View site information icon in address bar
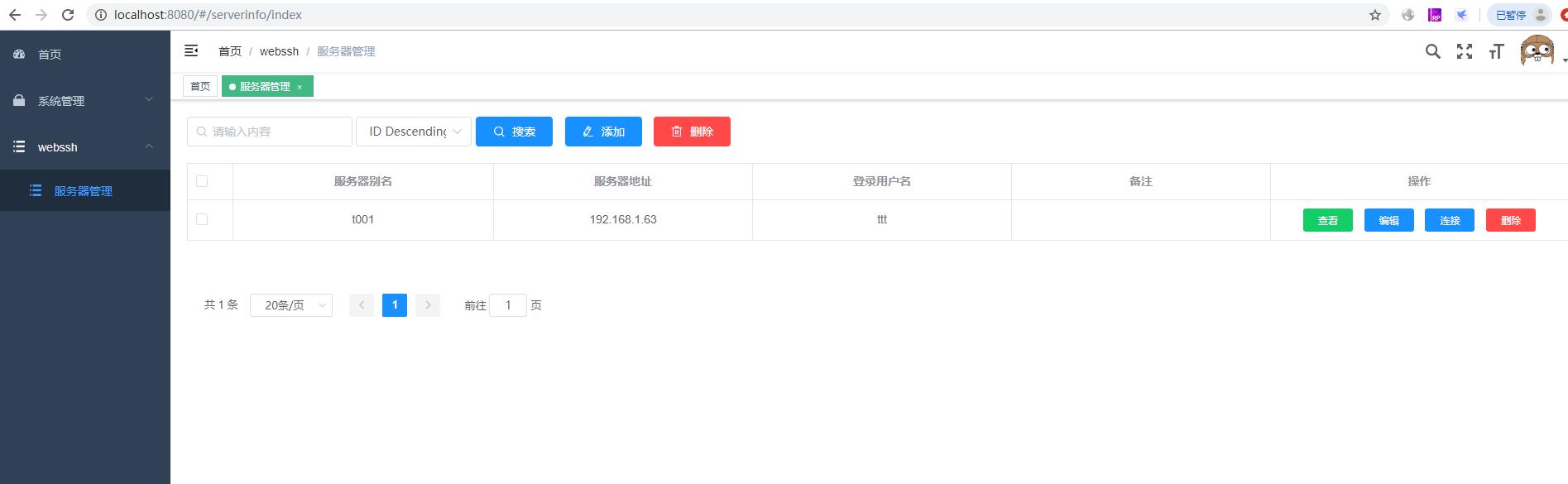The image size is (1568, 484). [101, 15]
